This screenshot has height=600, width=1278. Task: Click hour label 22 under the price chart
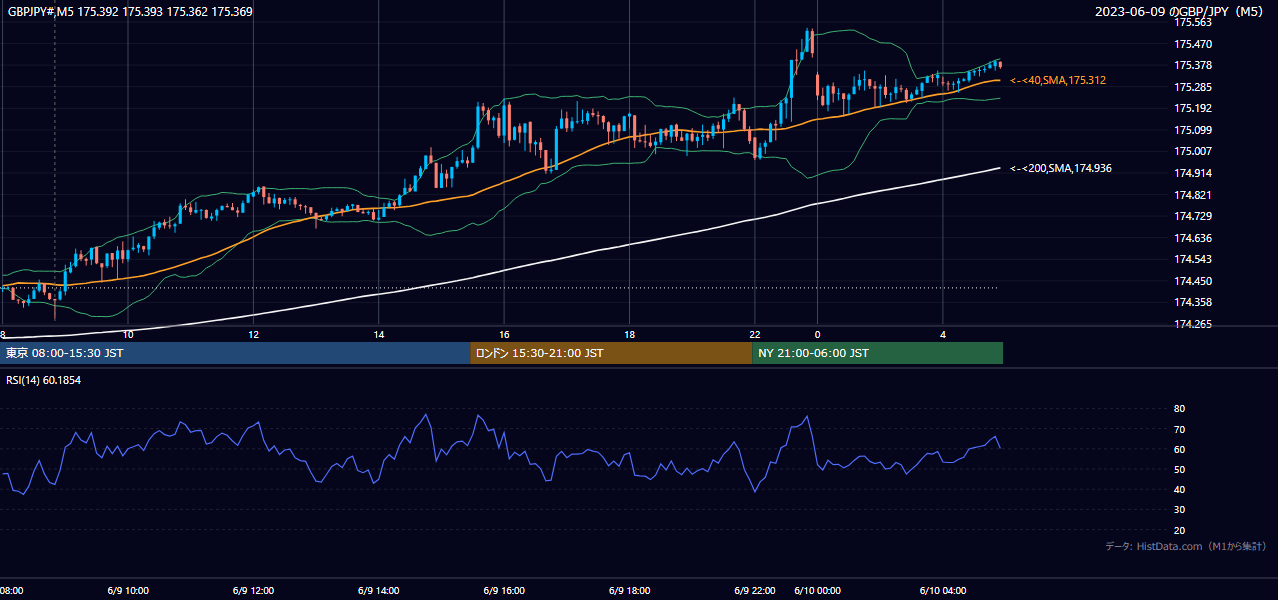pyautogui.click(x=755, y=335)
